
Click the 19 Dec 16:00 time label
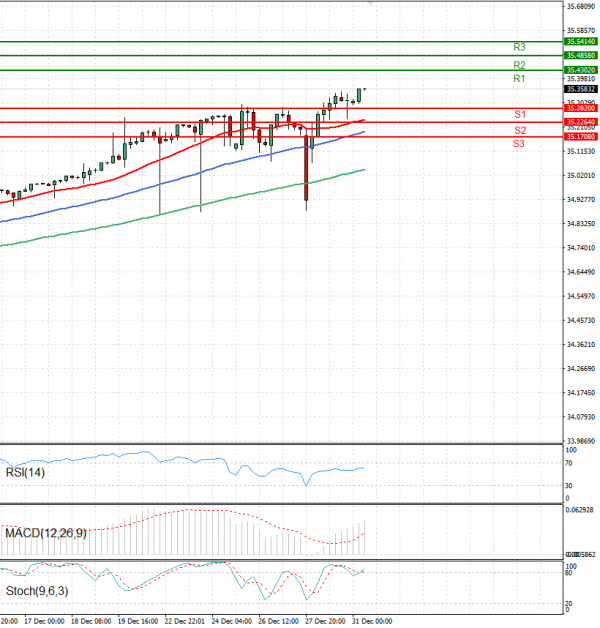[x=138, y=621]
